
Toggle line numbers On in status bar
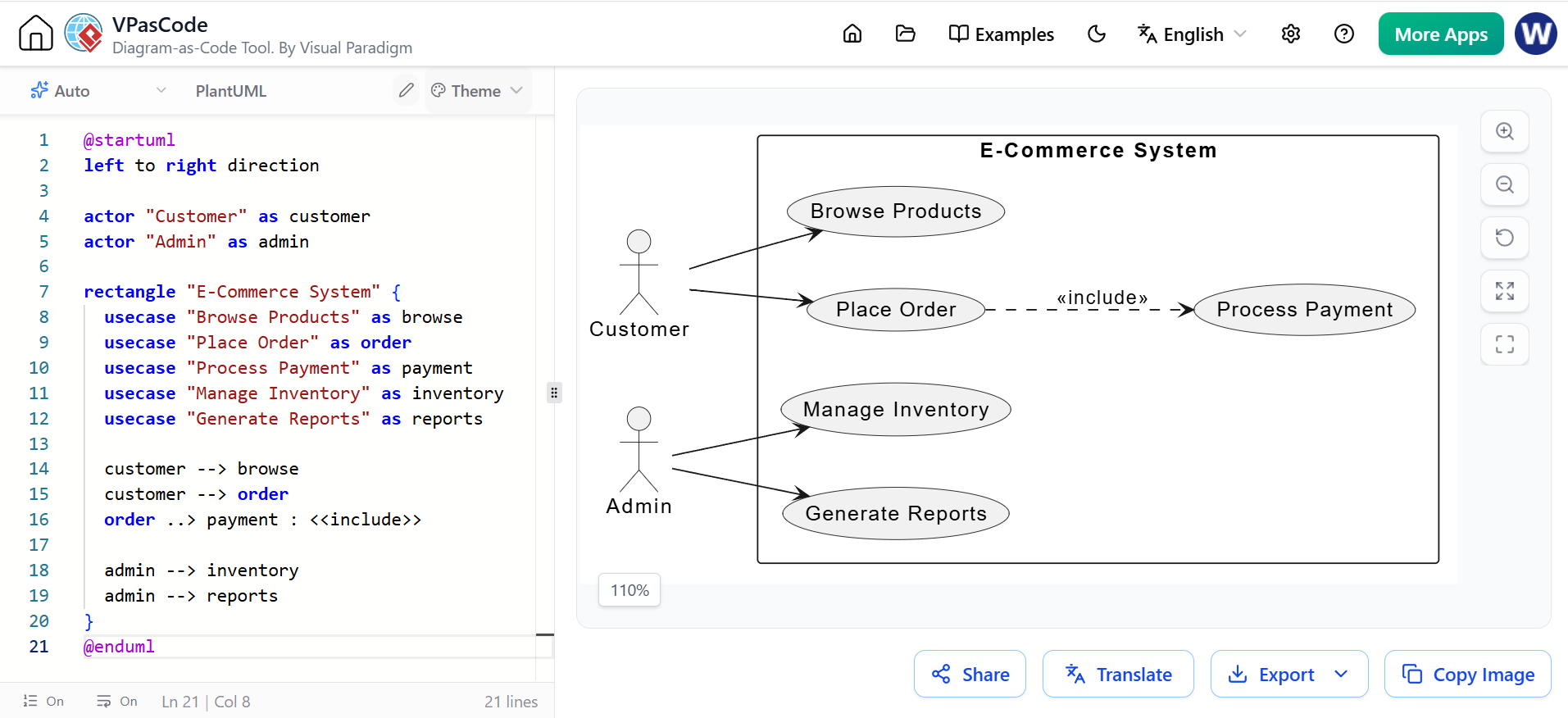[43, 701]
